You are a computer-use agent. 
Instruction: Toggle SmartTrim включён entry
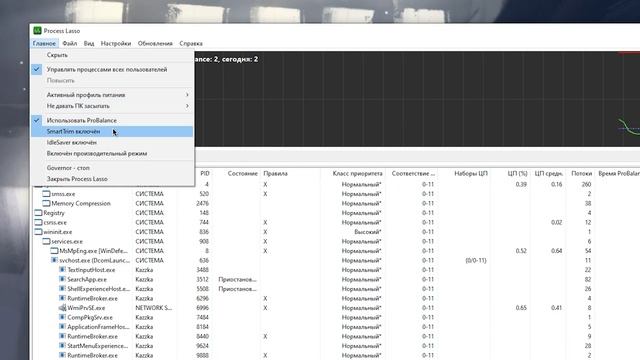coord(112,131)
